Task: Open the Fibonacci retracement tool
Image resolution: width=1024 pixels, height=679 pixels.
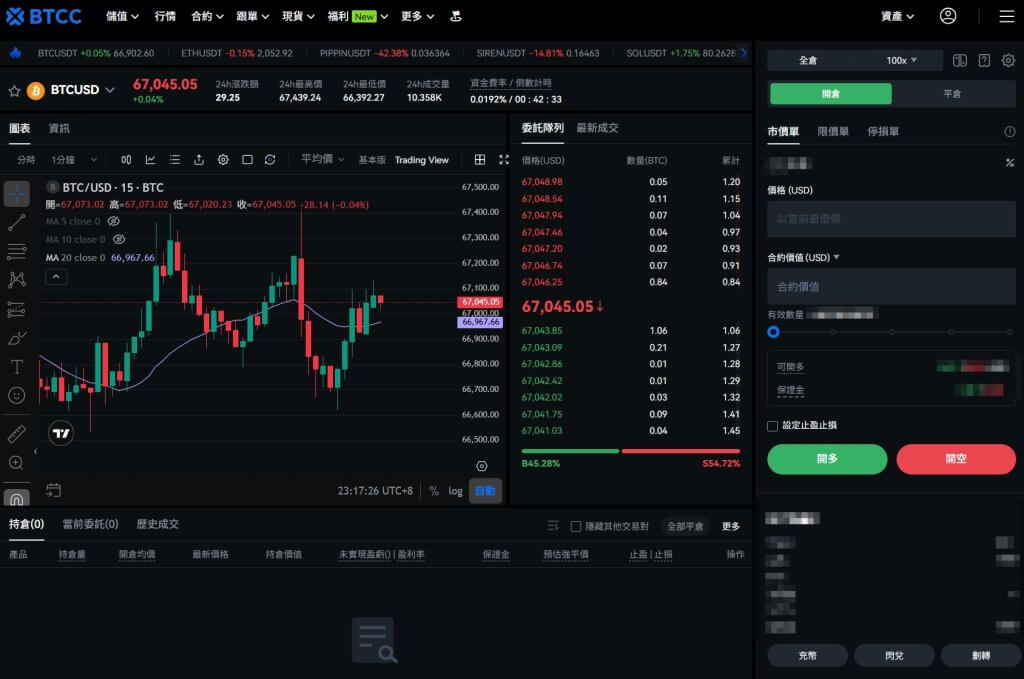Action: pyautogui.click(x=17, y=251)
